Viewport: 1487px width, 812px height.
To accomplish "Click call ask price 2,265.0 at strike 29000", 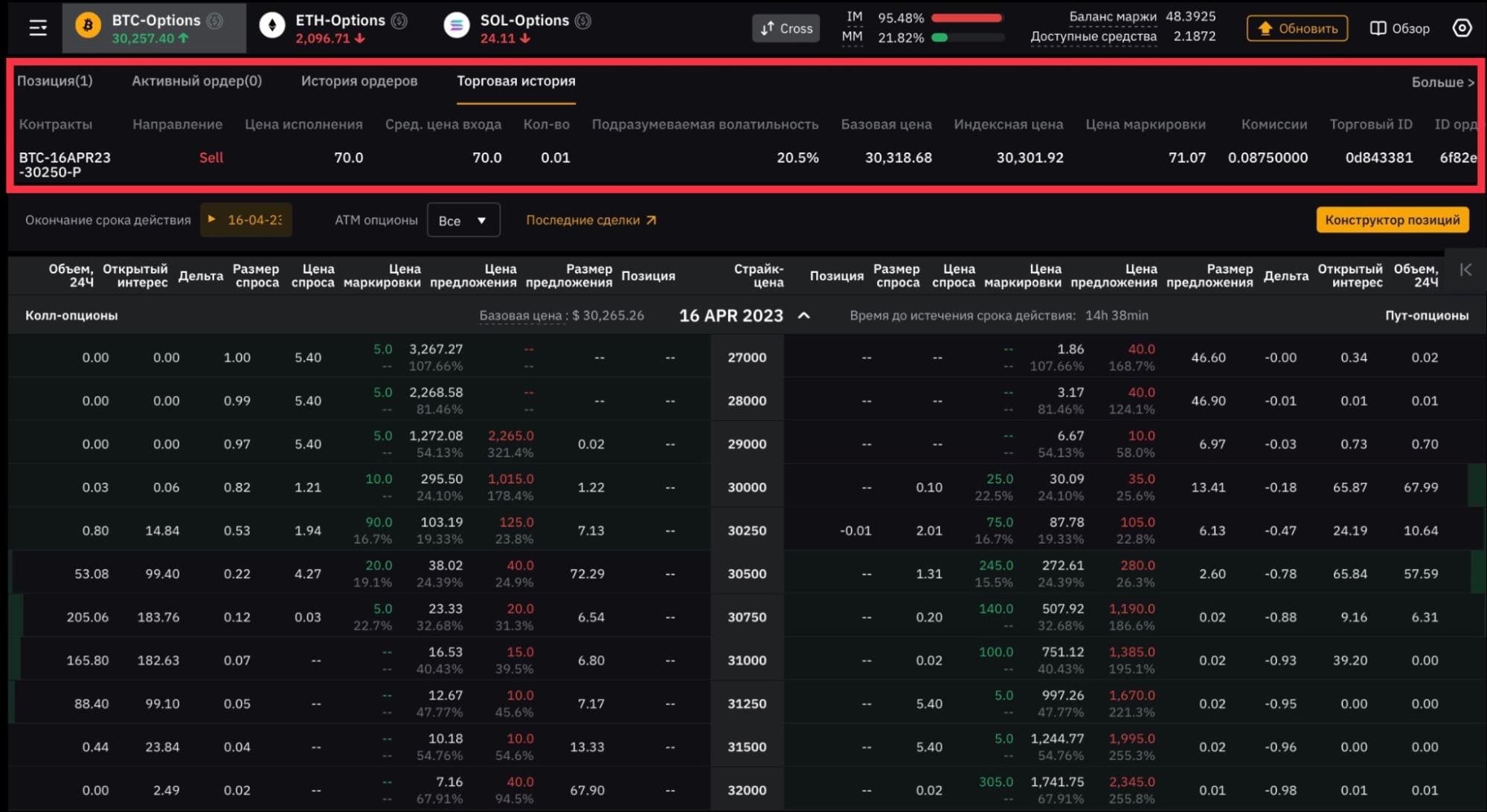I will tap(510, 436).
